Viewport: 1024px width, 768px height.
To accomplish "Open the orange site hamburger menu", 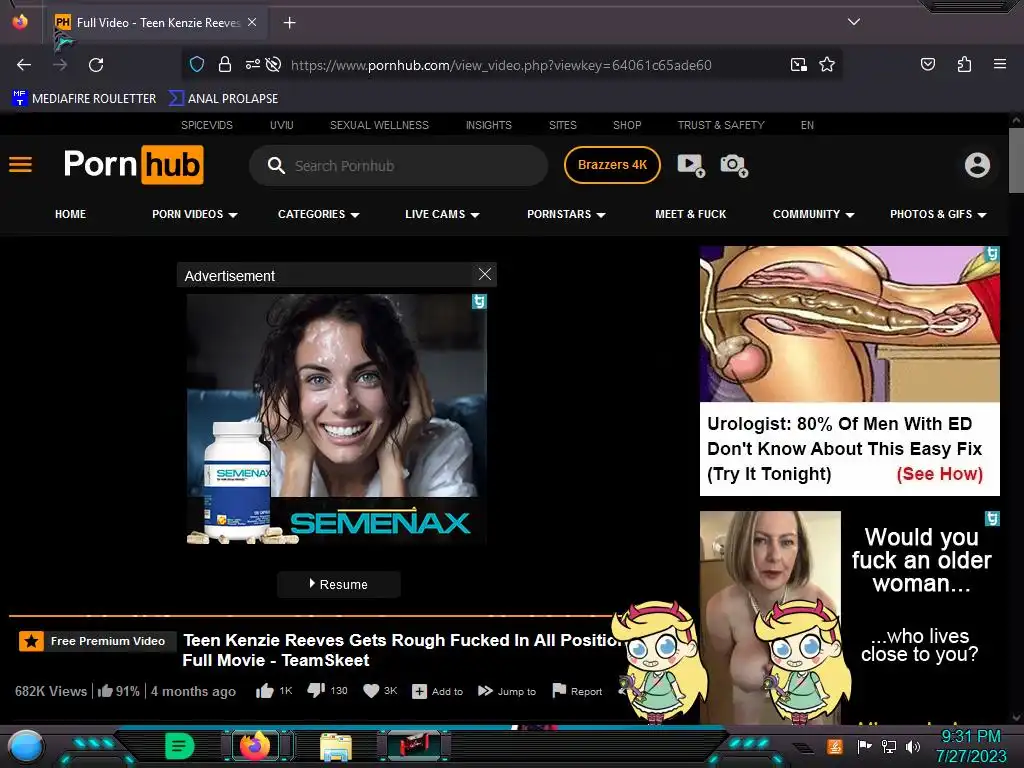I will [x=20, y=165].
